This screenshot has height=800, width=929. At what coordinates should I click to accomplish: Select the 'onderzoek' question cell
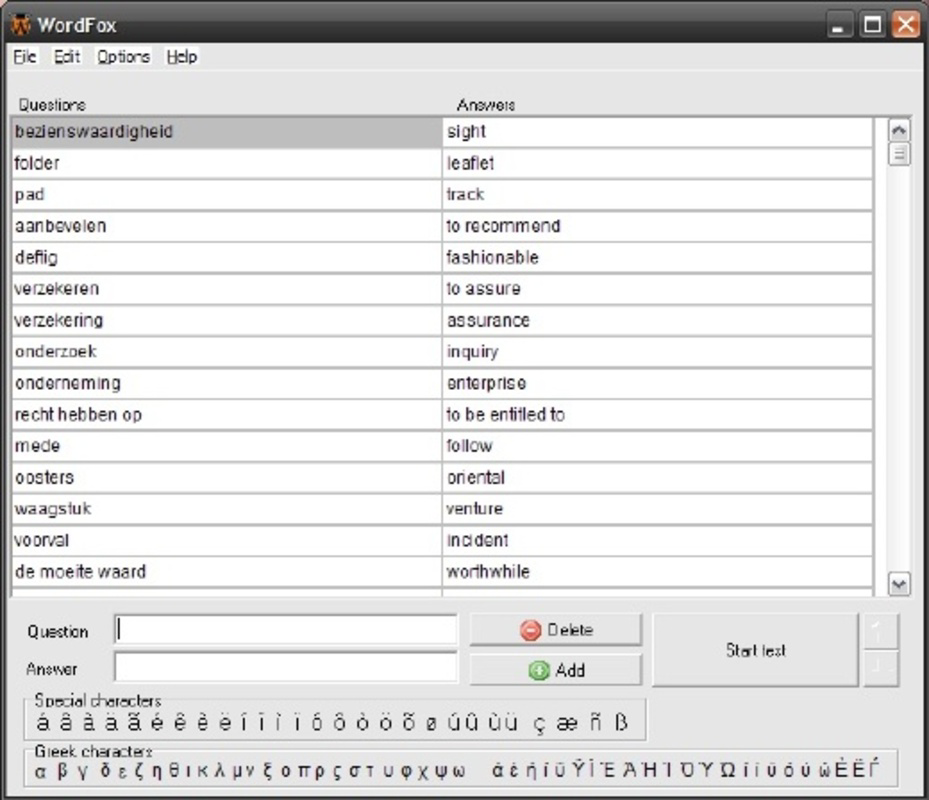pos(226,351)
